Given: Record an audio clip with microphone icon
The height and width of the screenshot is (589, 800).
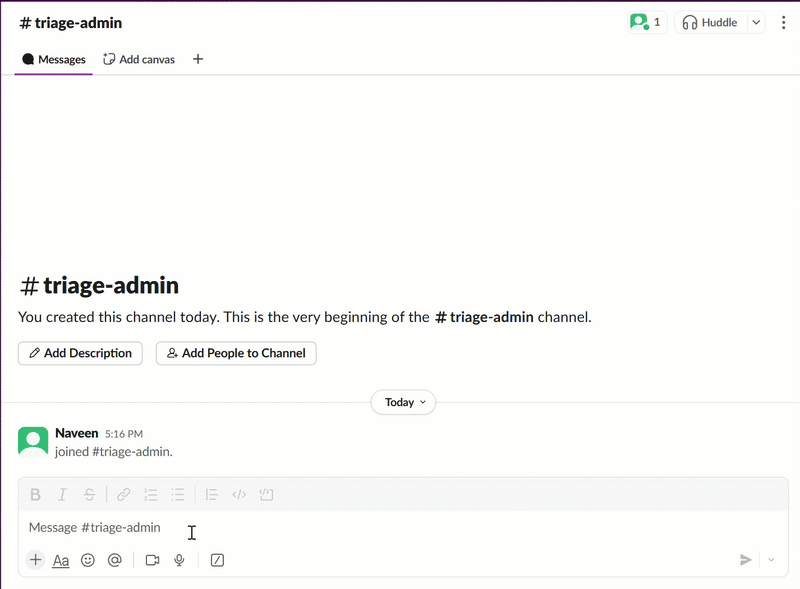Looking at the screenshot, I should coord(179,560).
